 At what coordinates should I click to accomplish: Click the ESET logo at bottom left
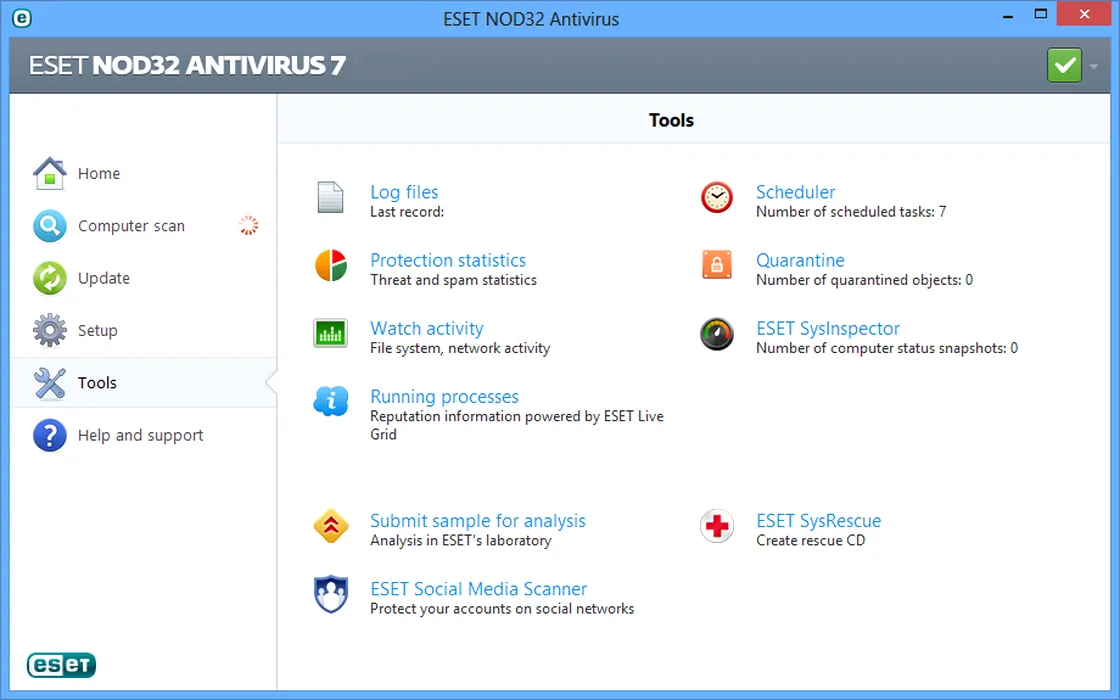(61, 665)
